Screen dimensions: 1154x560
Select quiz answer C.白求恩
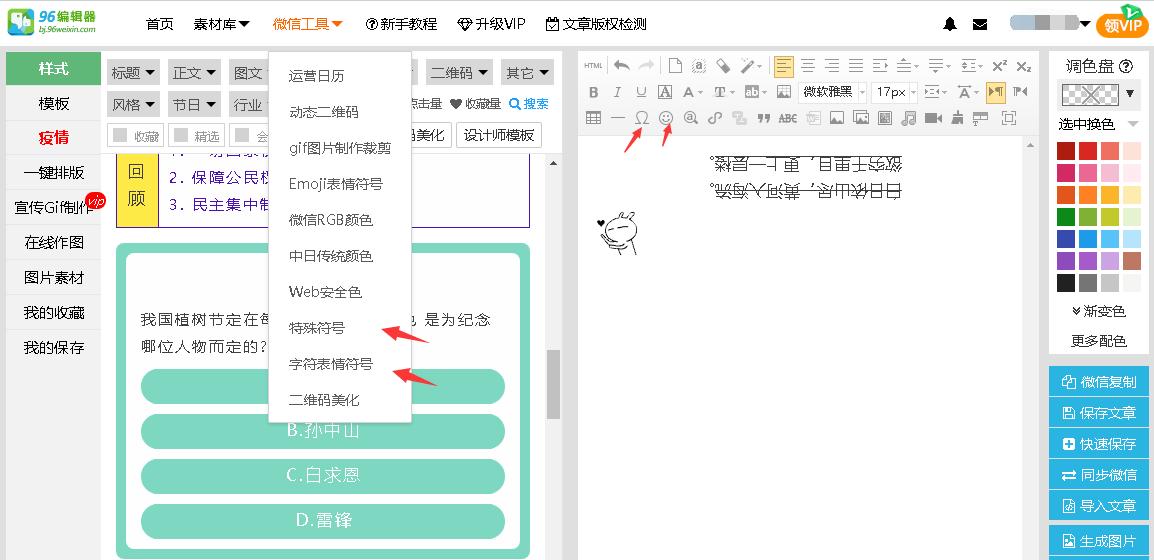[322, 475]
